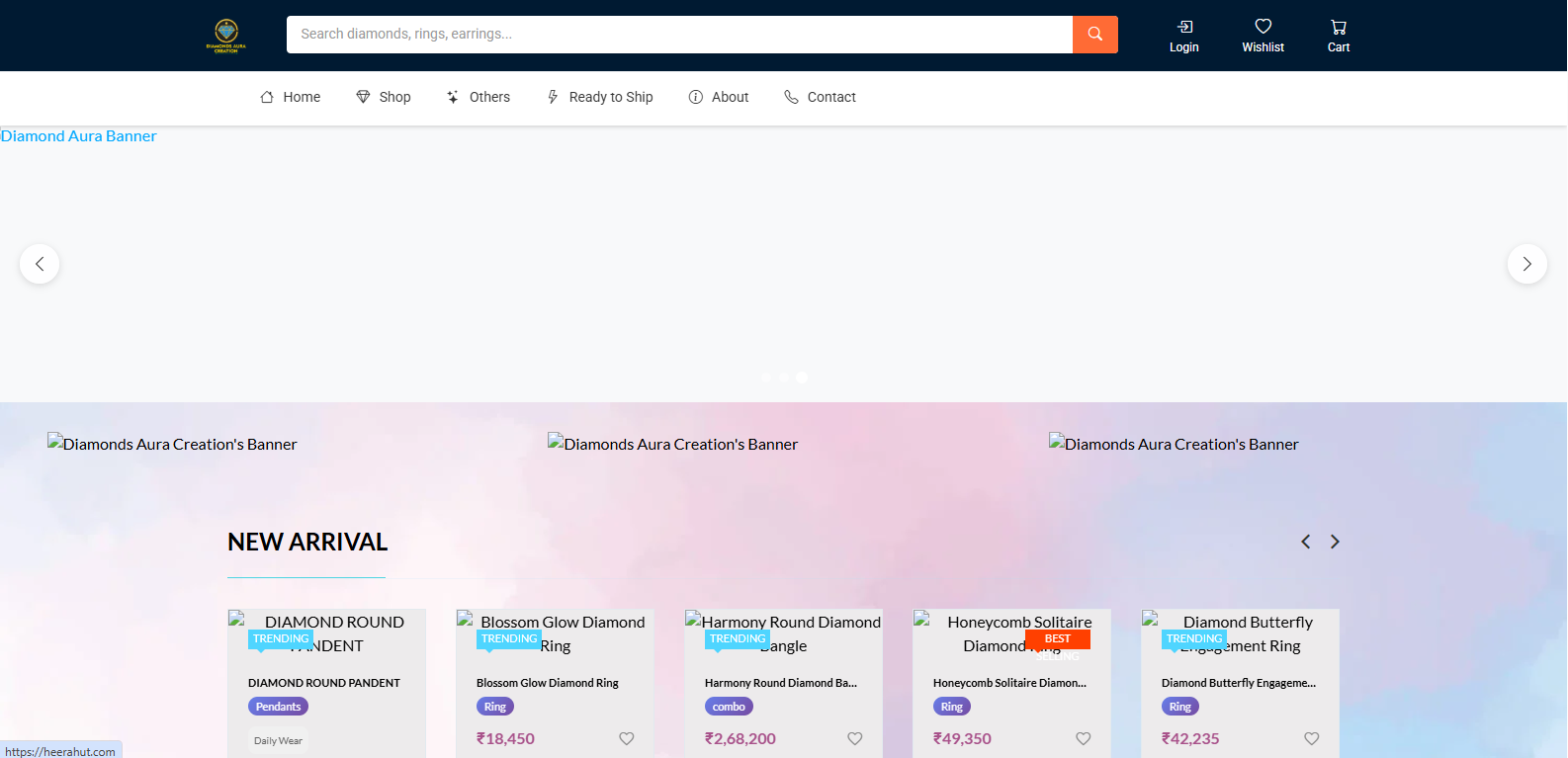Open the Login icon in header
Viewport: 1568px width, 758px height.
(x=1183, y=36)
